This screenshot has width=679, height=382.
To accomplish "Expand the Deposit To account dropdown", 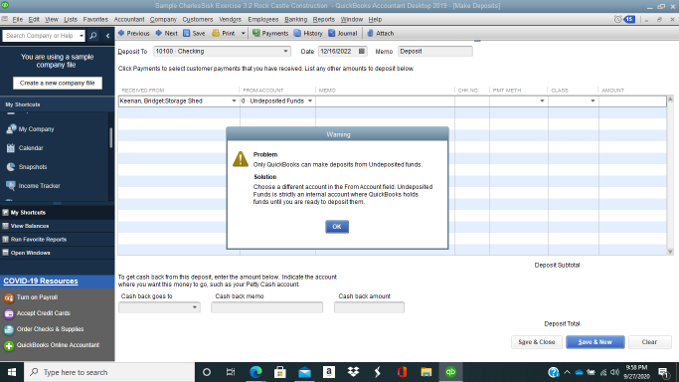I will (285, 51).
